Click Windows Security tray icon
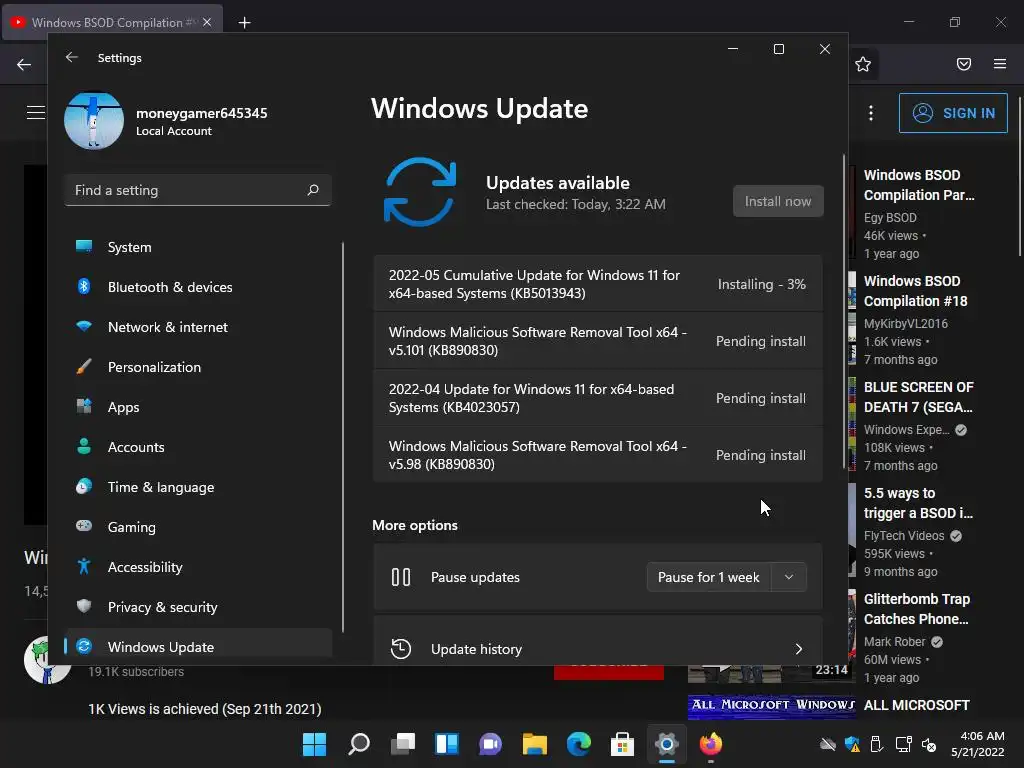1024x768 pixels. 852,744
